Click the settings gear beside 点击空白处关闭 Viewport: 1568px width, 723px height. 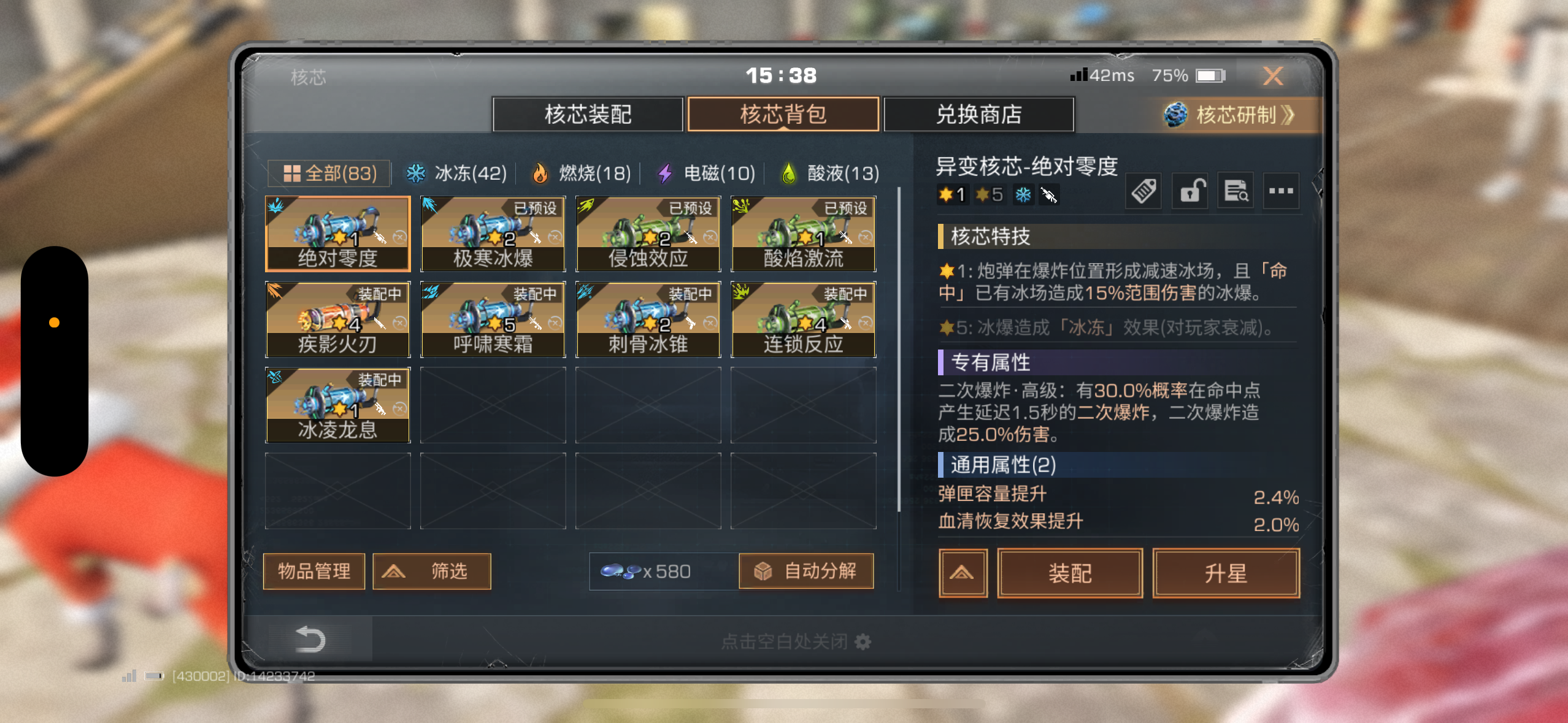point(863,641)
